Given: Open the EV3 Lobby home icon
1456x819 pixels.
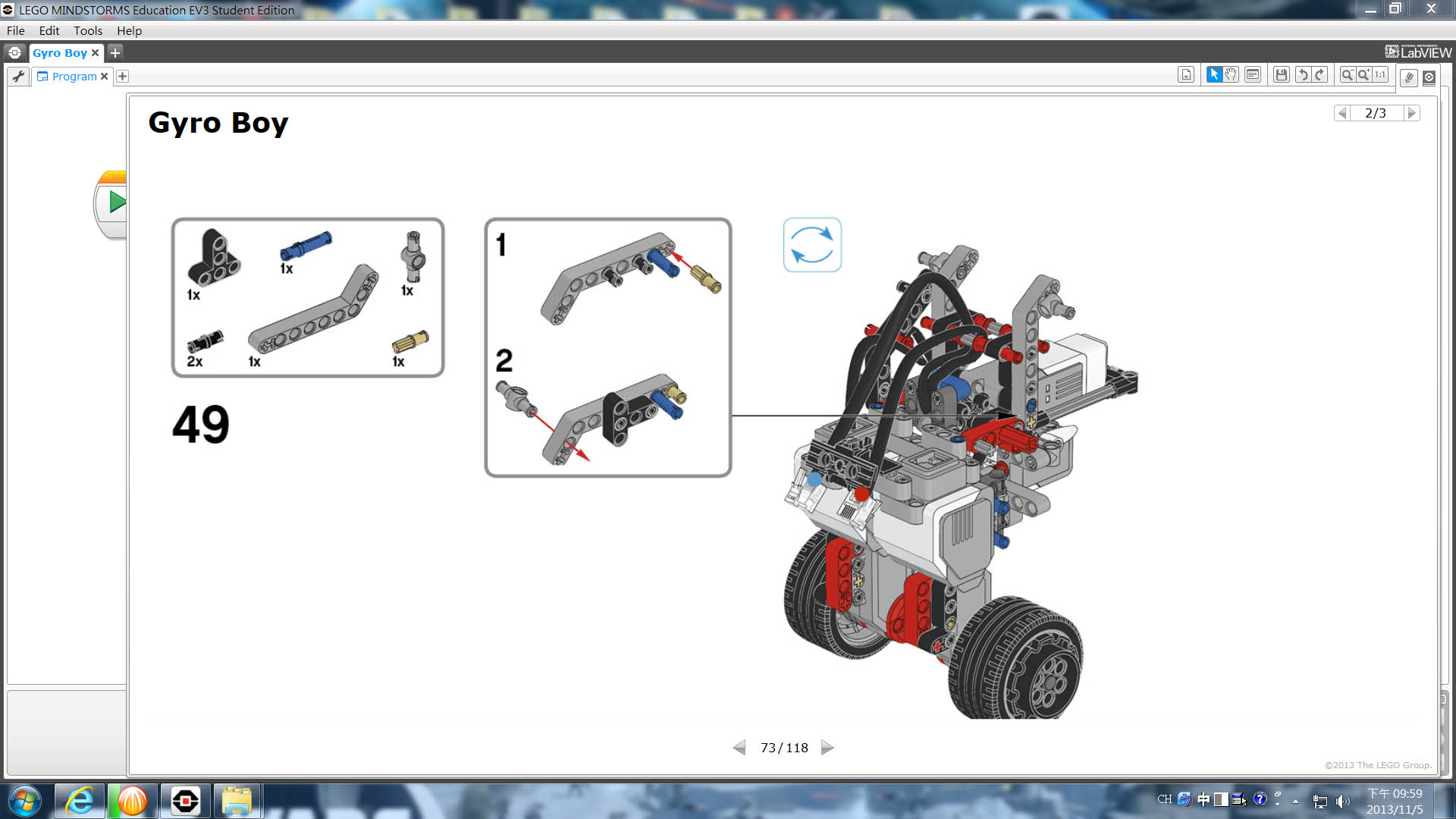Looking at the screenshot, I should point(14,52).
